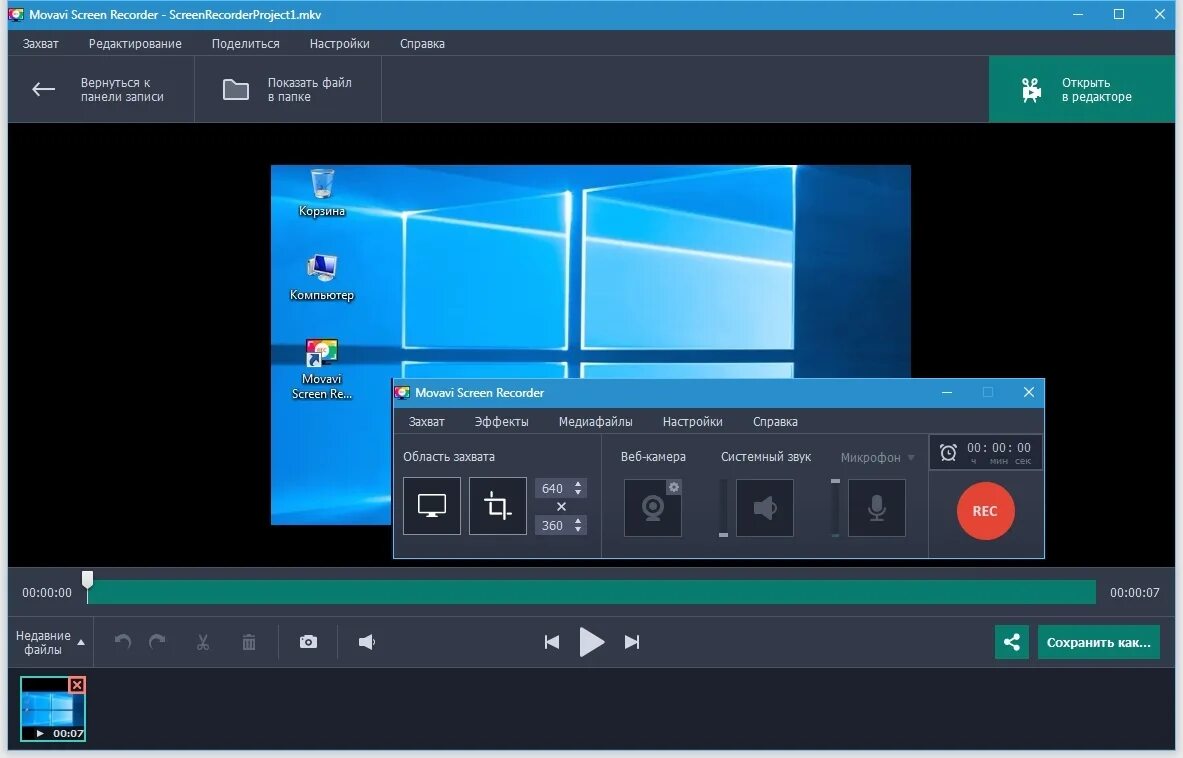The image size is (1183, 758).
Task: Select the playhead marker on timeline
Action: click(88, 580)
